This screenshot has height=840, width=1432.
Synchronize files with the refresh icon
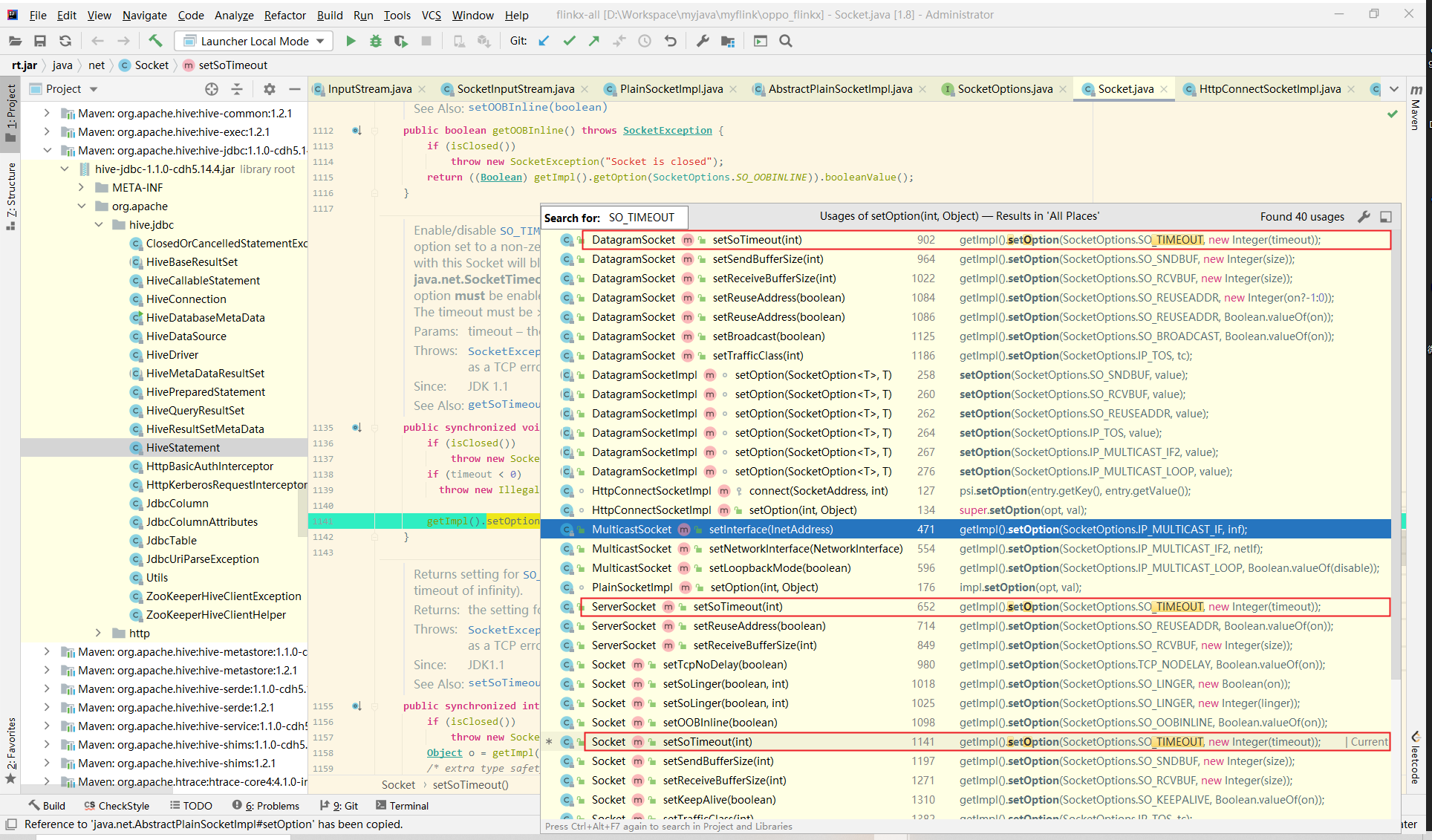pyautogui.click(x=65, y=42)
